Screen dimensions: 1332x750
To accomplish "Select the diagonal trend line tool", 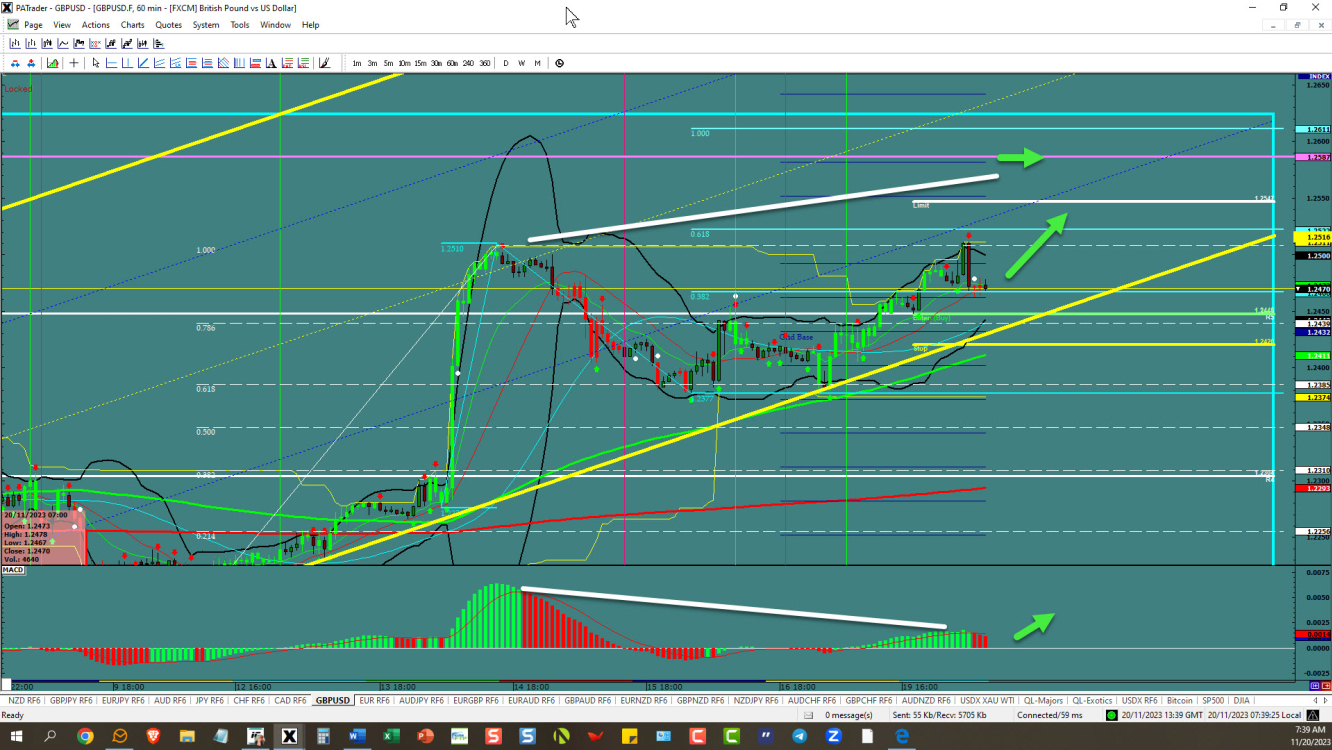I will tap(143, 63).
